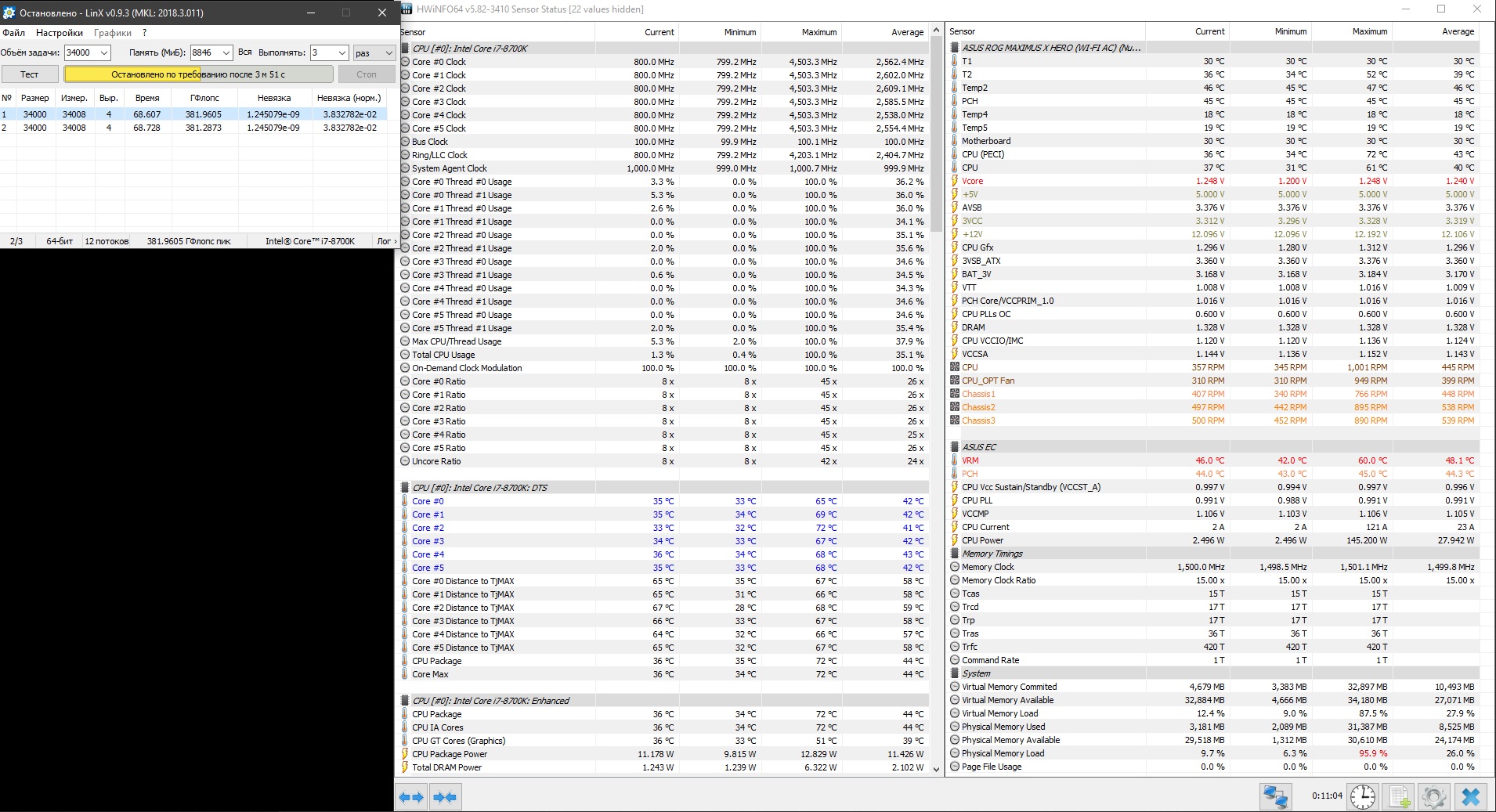The height and width of the screenshot is (812, 1496).
Task: Click the fan icon of the 'Chassis3' row
Action: pyautogui.click(x=955, y=420)
